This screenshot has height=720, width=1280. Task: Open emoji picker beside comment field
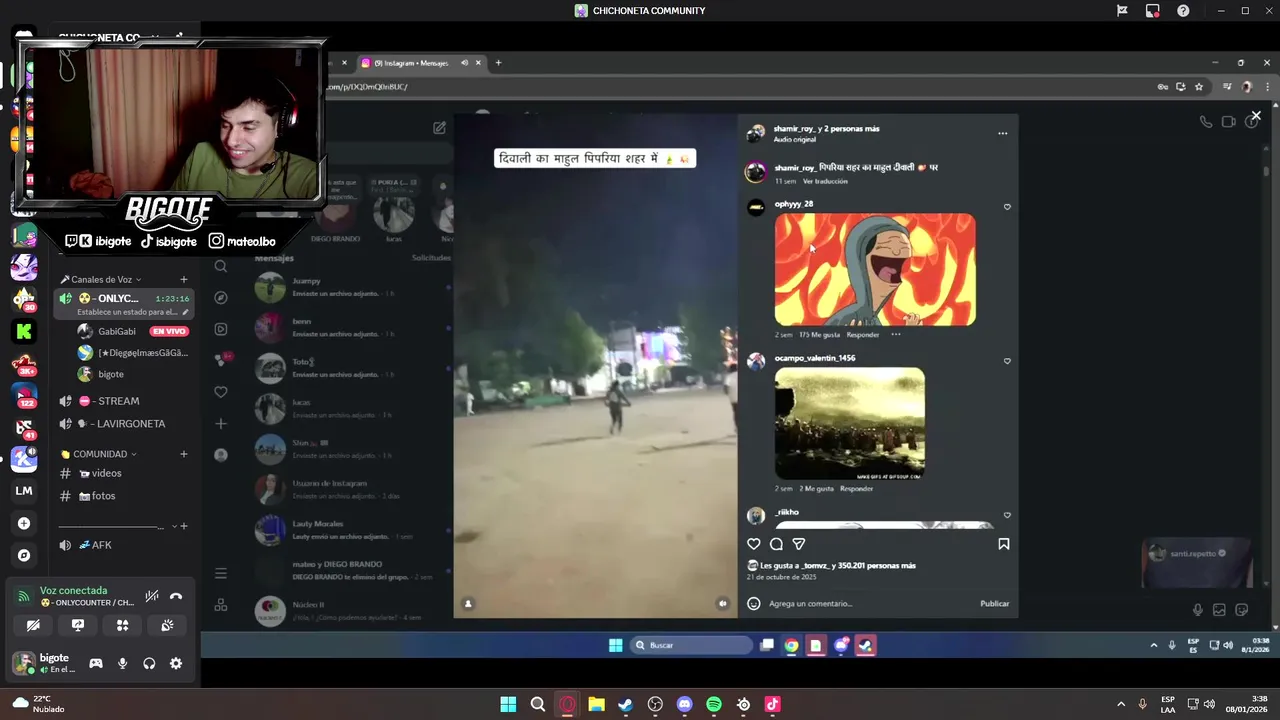754,603
